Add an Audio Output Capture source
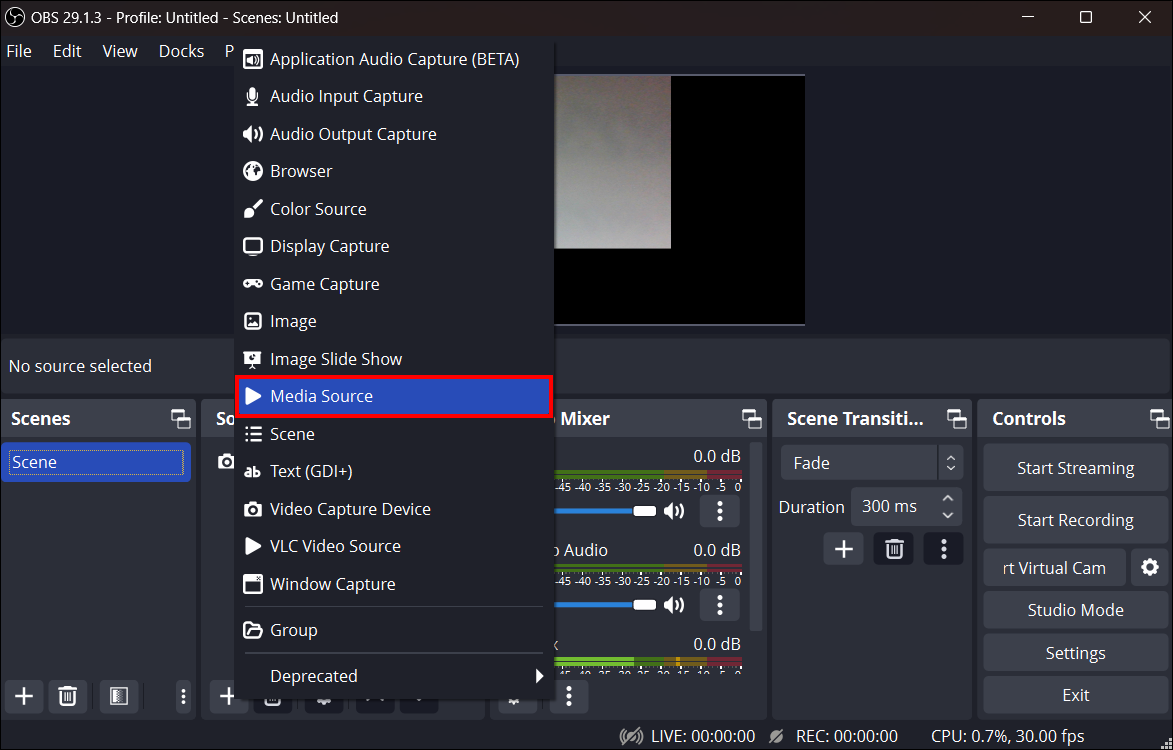 pyautogui.click(x=394, y=134)
